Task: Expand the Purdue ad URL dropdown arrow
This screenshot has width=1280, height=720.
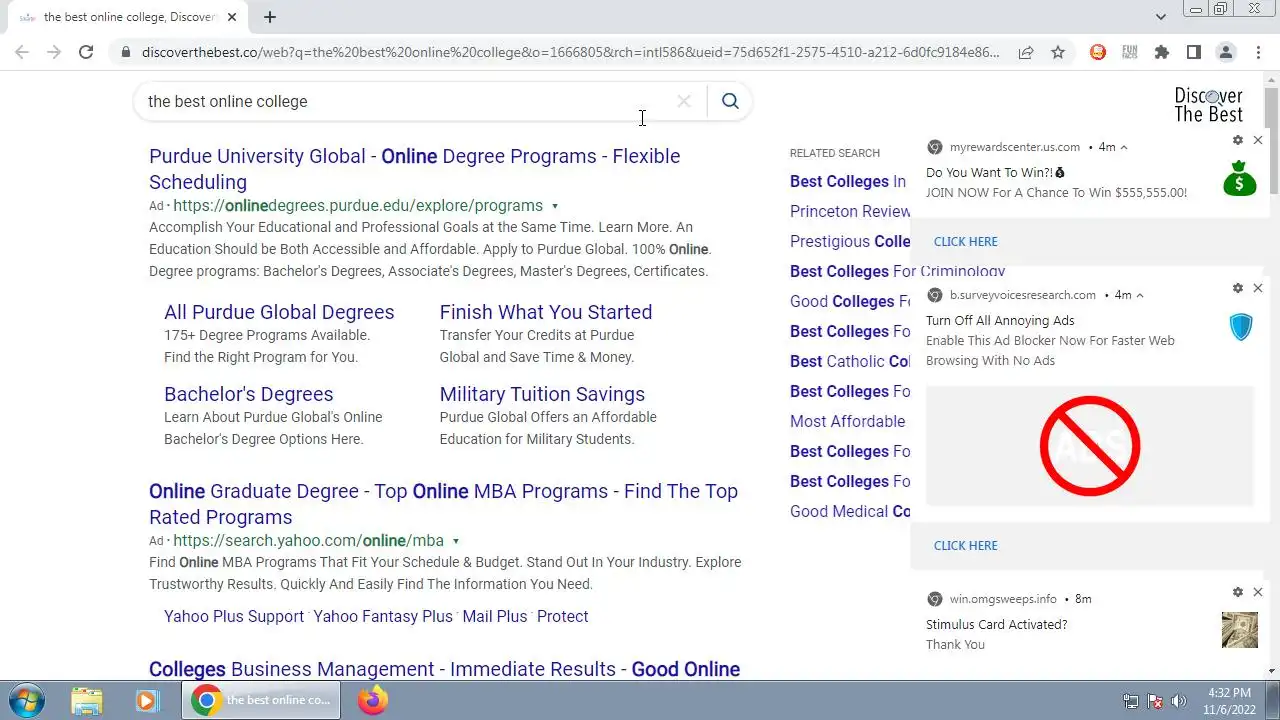Action: pyautogui.click(x=554, y=206)
